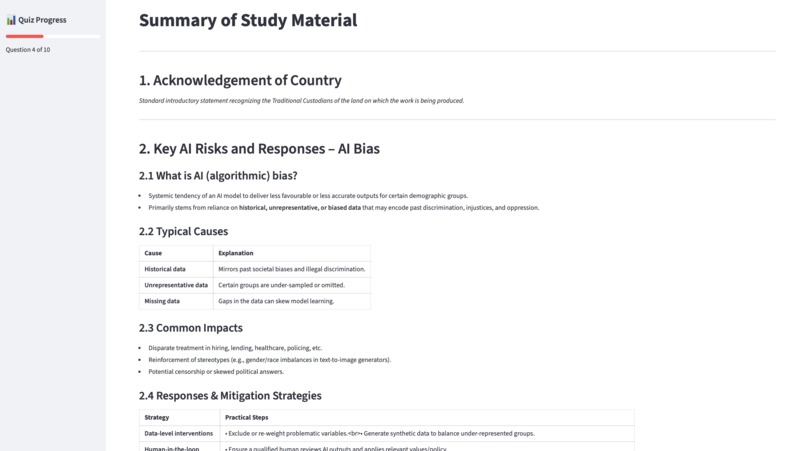Click the '2.2 Typical Causes' subheading

[x=184, y=231]
